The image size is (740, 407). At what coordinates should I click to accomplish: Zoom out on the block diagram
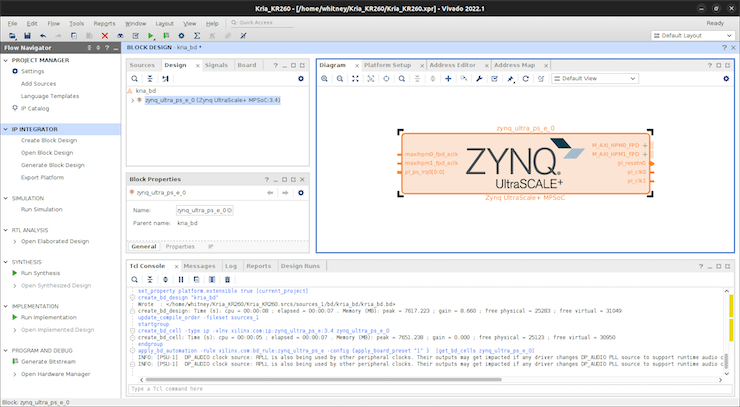click(x=340, y=79)
